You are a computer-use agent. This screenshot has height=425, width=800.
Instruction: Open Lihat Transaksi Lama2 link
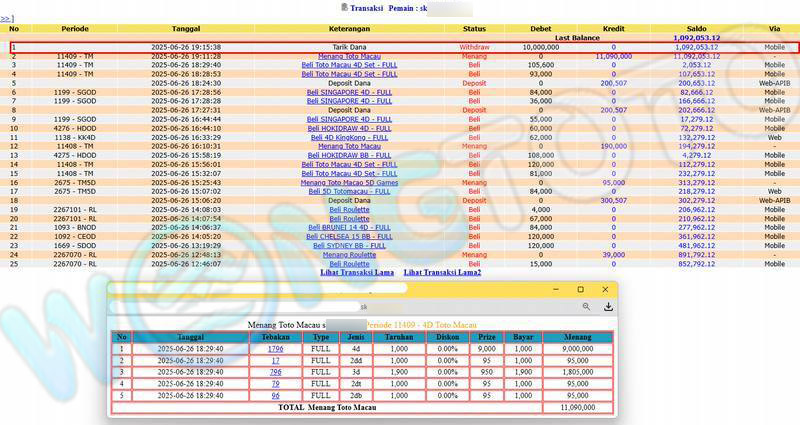click(x=442, y=272)
